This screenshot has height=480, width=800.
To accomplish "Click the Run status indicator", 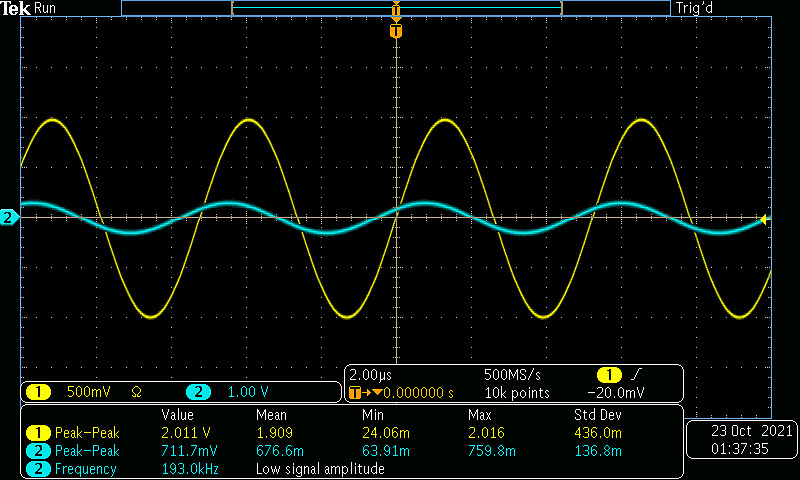I will [45, 8].
